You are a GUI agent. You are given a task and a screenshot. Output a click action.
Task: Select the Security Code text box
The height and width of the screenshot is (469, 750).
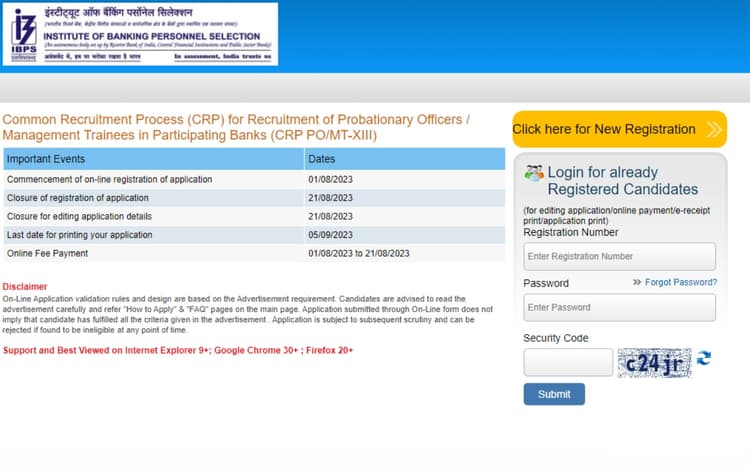tap(567, 362)
